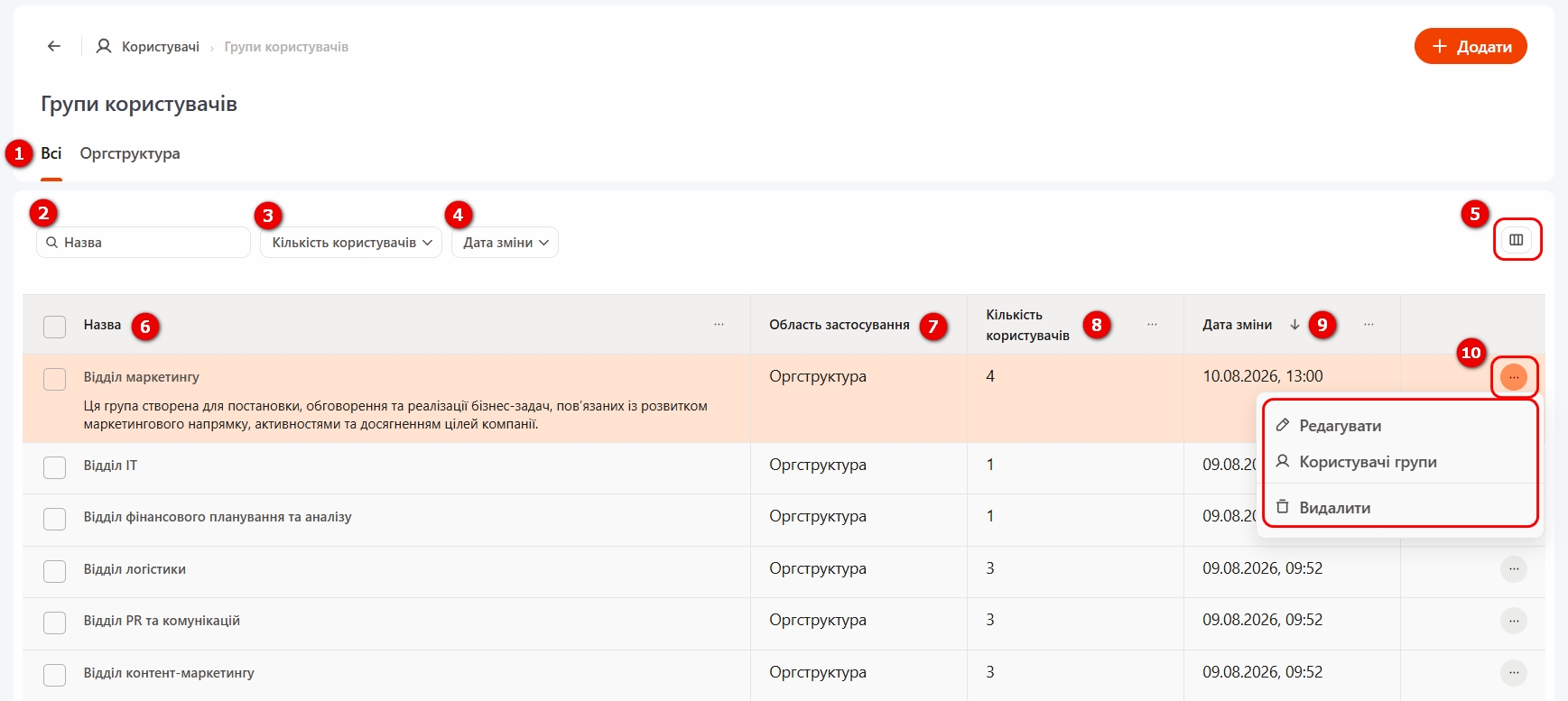Screen dimensions: 1568x701
Task: Click the search magnifier icon in Назва field
Action: click(52, 243)
